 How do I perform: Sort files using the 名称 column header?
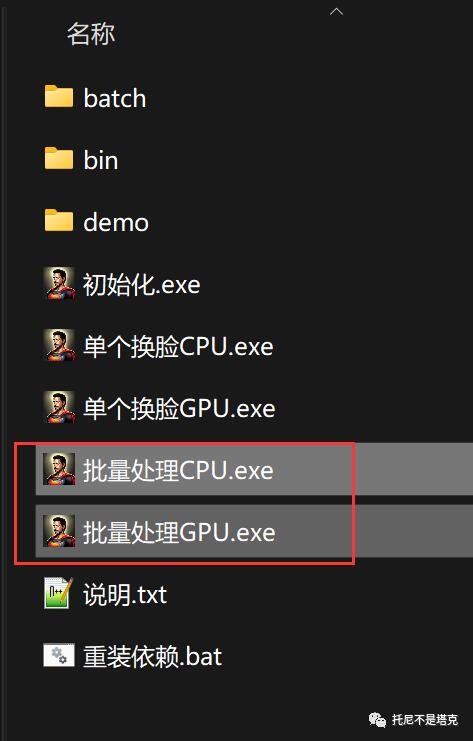pos(91,34)
